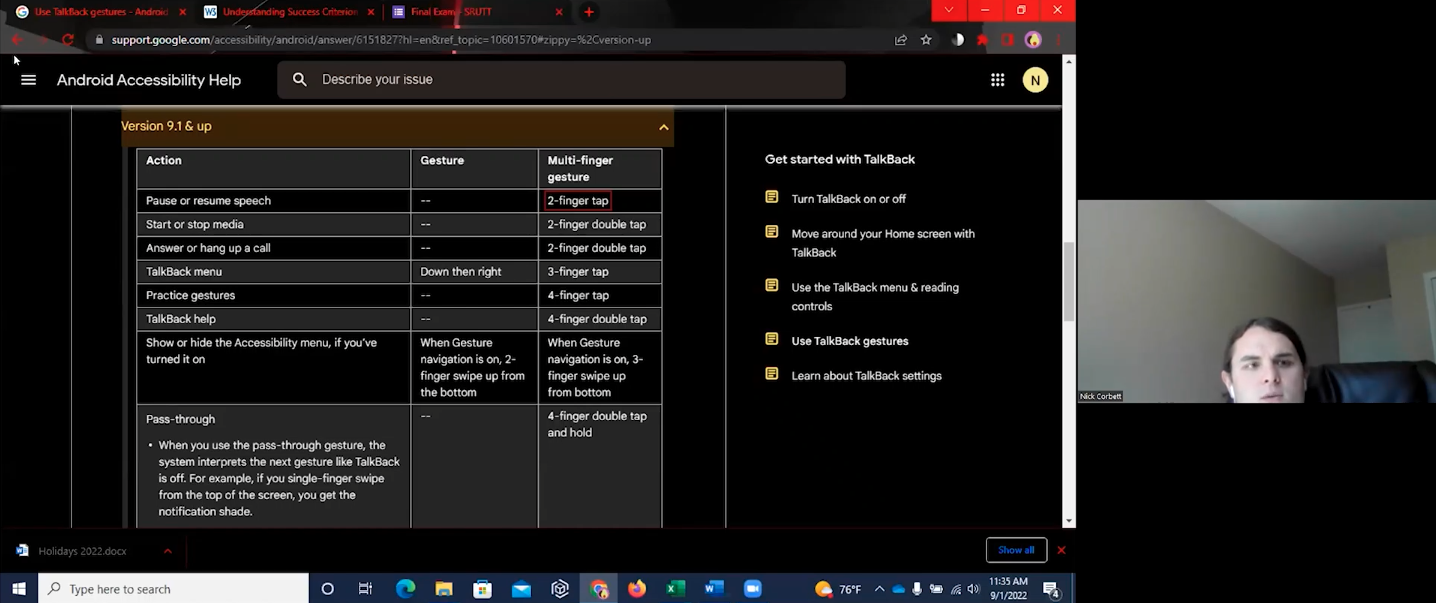Bookmark this page using the star icon
The height and width of the screenshot is (603, 1436).
(x=925, y=40)
